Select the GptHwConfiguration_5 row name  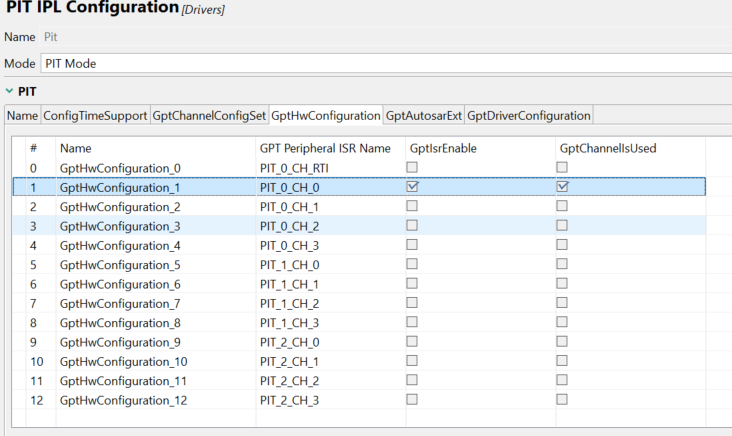(x=120, y=264)
